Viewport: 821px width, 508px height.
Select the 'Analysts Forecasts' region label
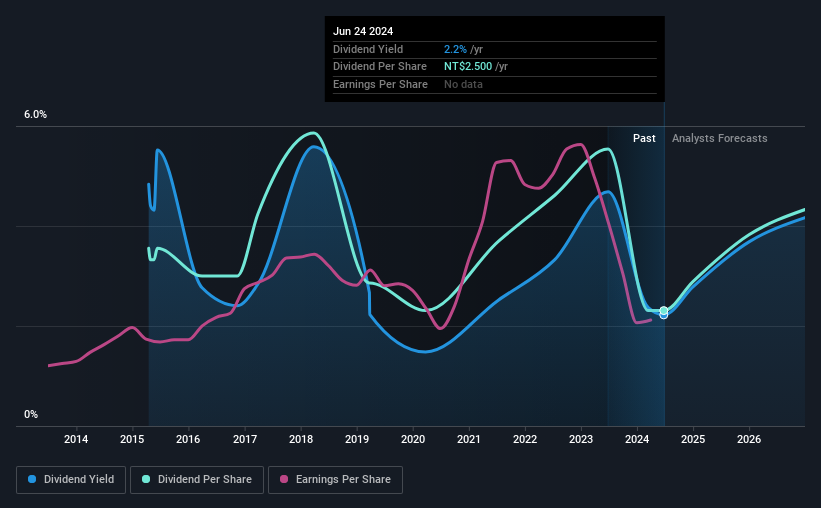(719, 138)
